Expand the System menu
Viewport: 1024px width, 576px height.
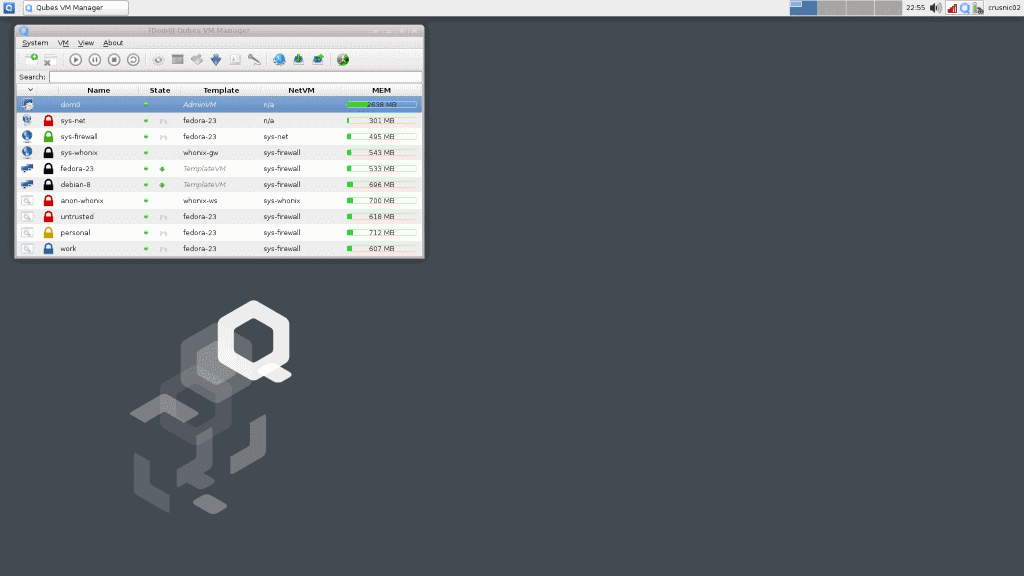(35, 43)
